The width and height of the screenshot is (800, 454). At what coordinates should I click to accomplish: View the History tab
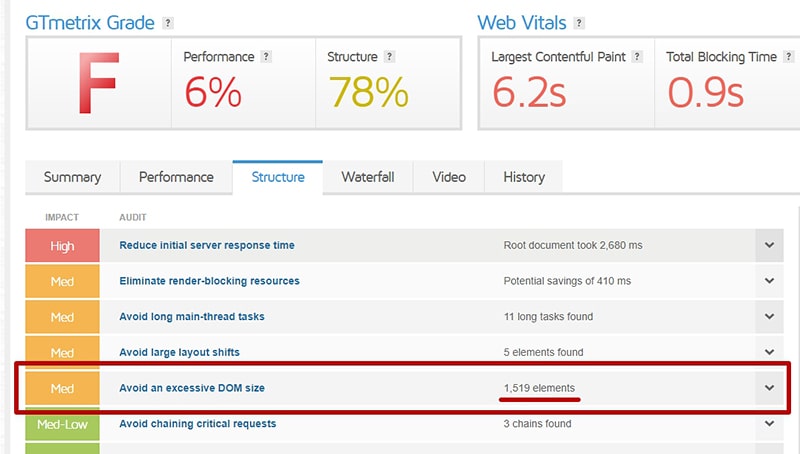tap(524, 177)
